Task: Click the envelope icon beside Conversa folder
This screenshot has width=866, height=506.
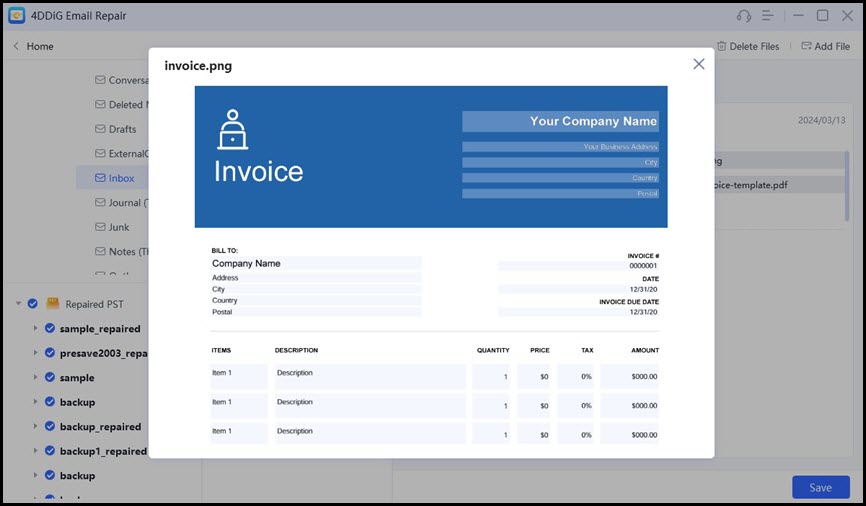Action: (x=100, y=80)
